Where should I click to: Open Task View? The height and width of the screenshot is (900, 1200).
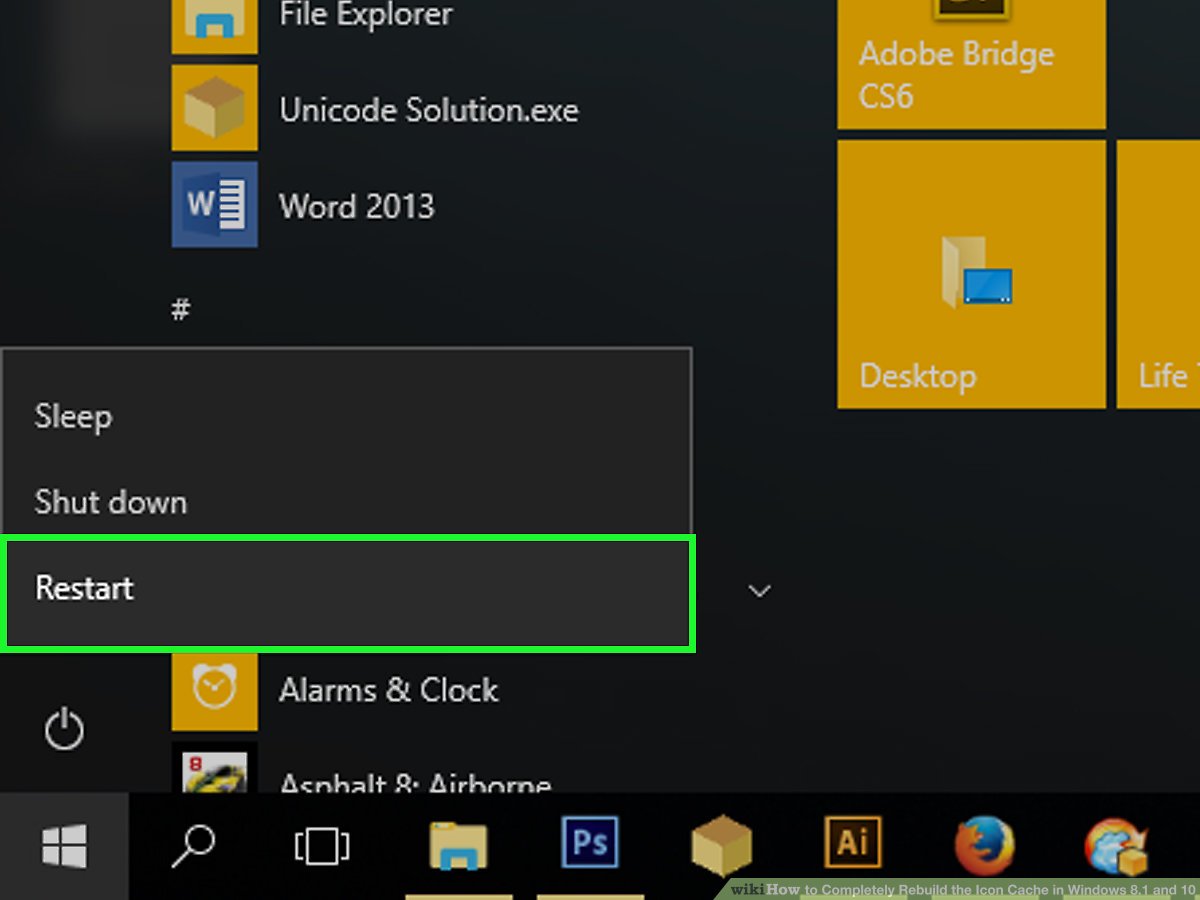323,845
